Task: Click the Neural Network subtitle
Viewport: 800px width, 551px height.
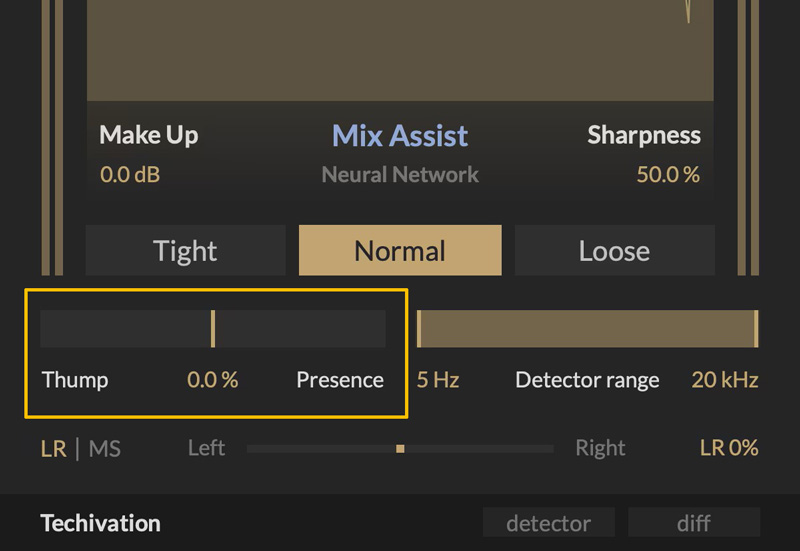Action: pyautogui.click(x=400, y=175)
